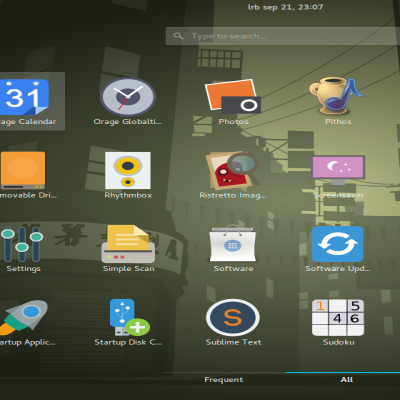Open Startup Applications rocket icon

pyautogui.click(x=24, y=317)
